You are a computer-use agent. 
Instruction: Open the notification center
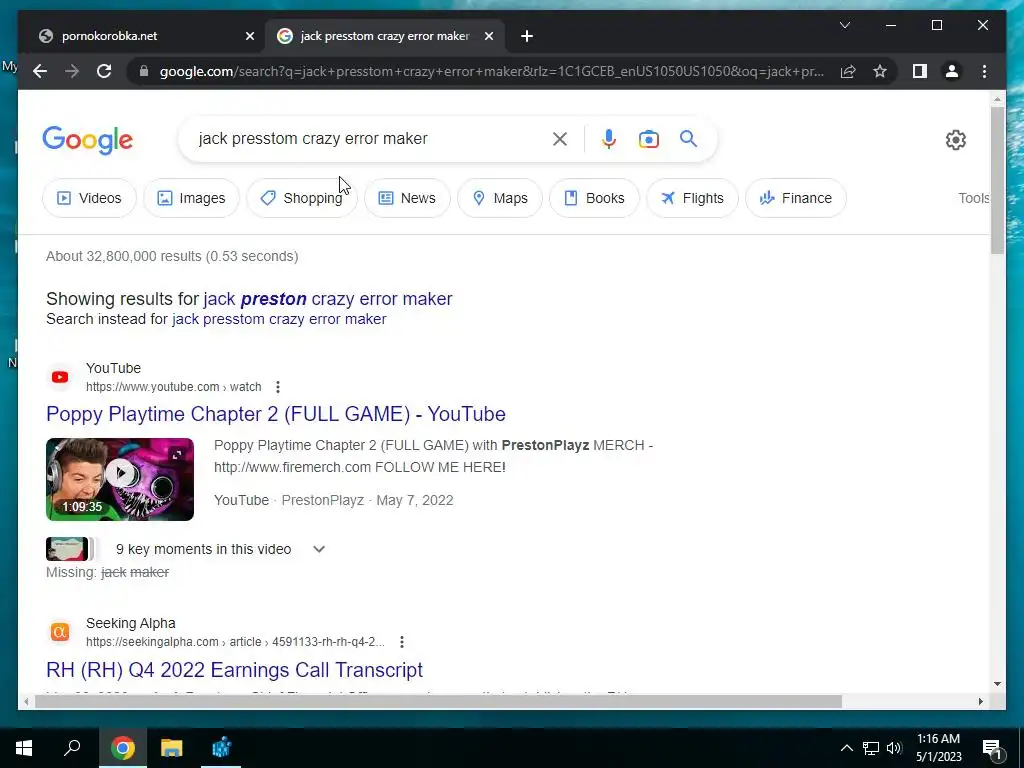992,748
